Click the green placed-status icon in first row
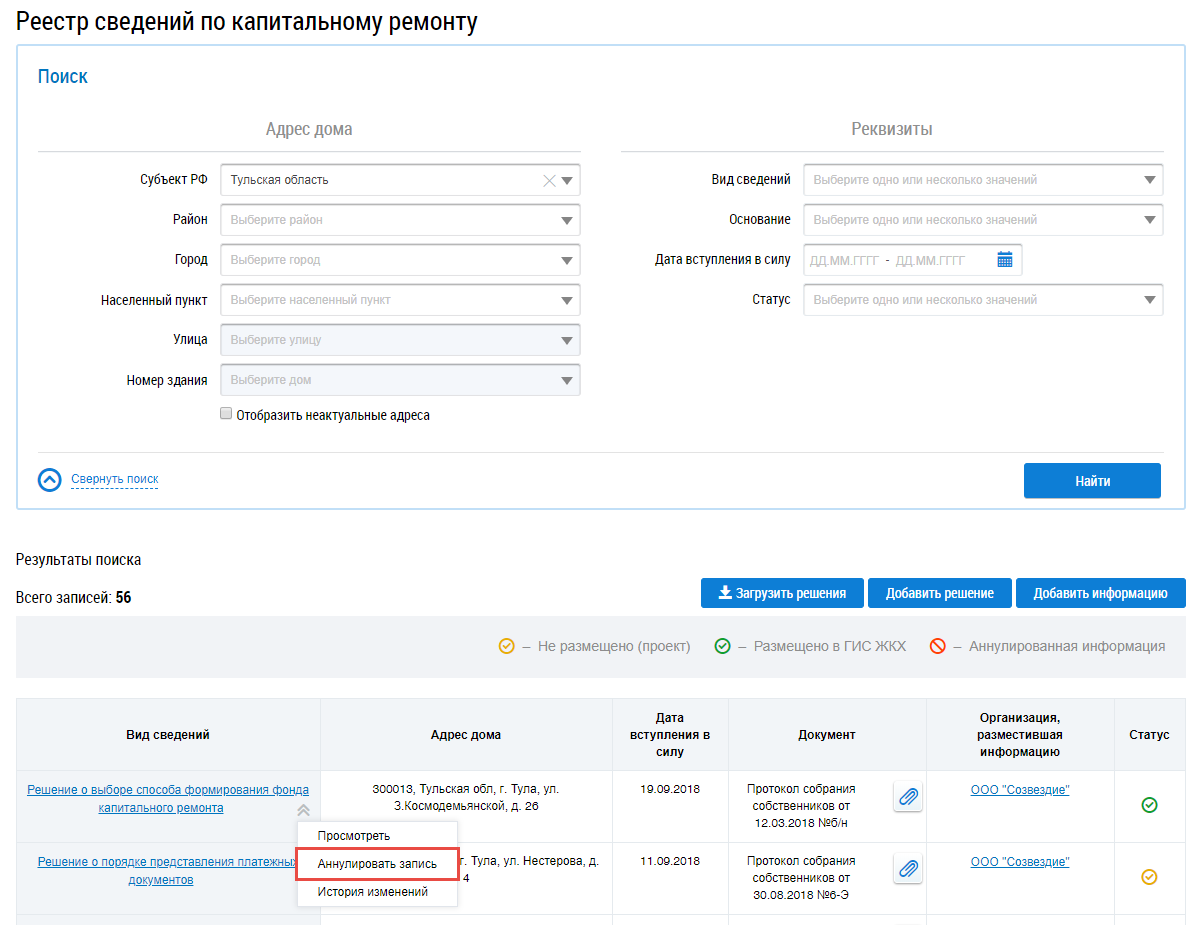 point(1149,805)
